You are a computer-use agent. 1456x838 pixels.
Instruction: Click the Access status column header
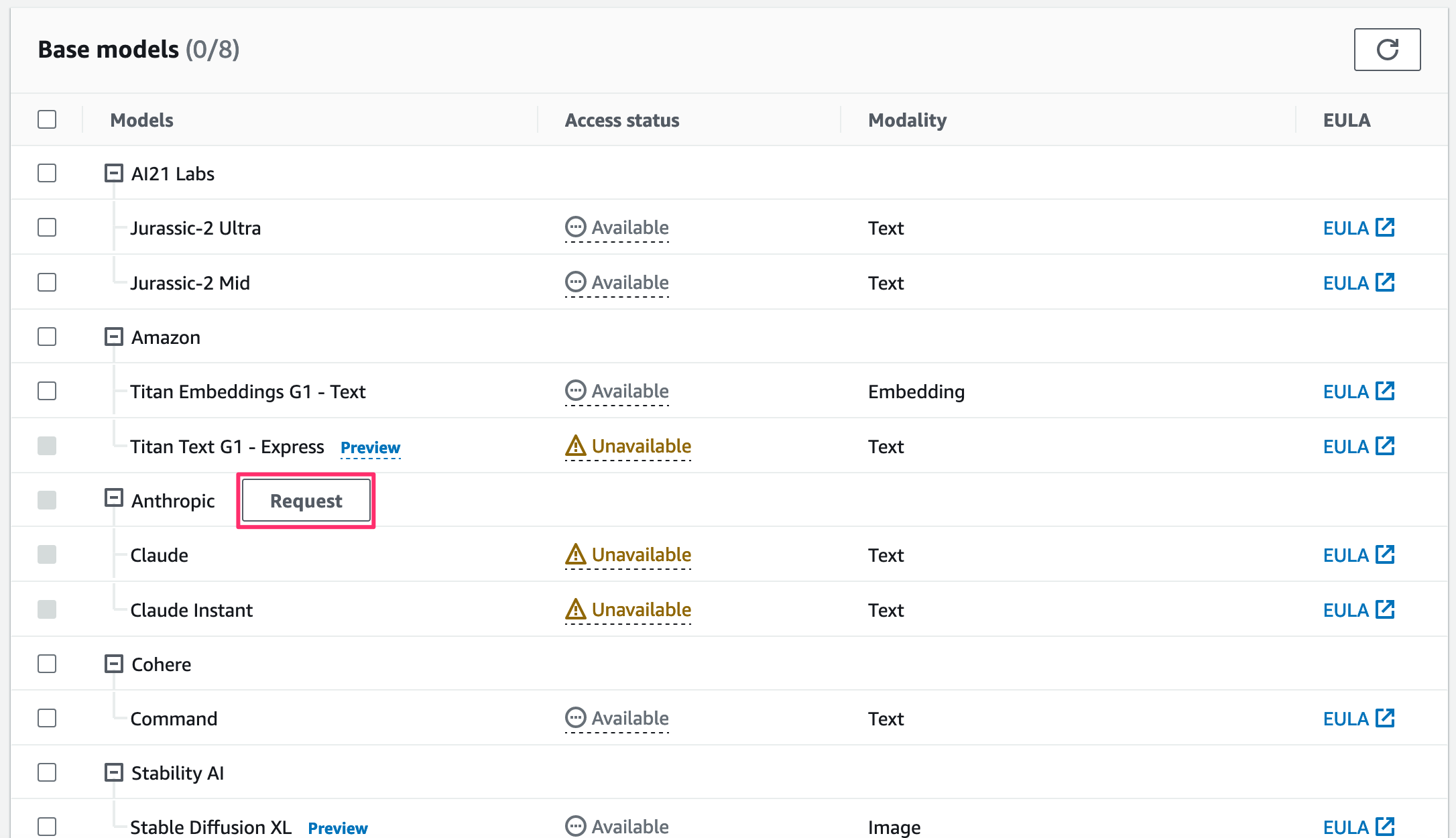[x=621, y=120]
